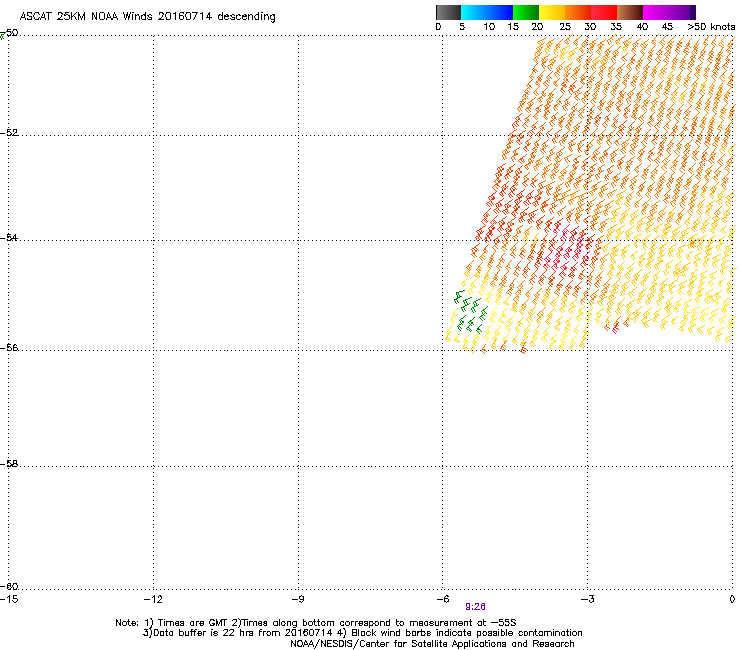This screenshot has height=650, width=740.
Task: Click the note line starting 'Note: 1) Times are GMT'
Action: click(x=316, y=623)
